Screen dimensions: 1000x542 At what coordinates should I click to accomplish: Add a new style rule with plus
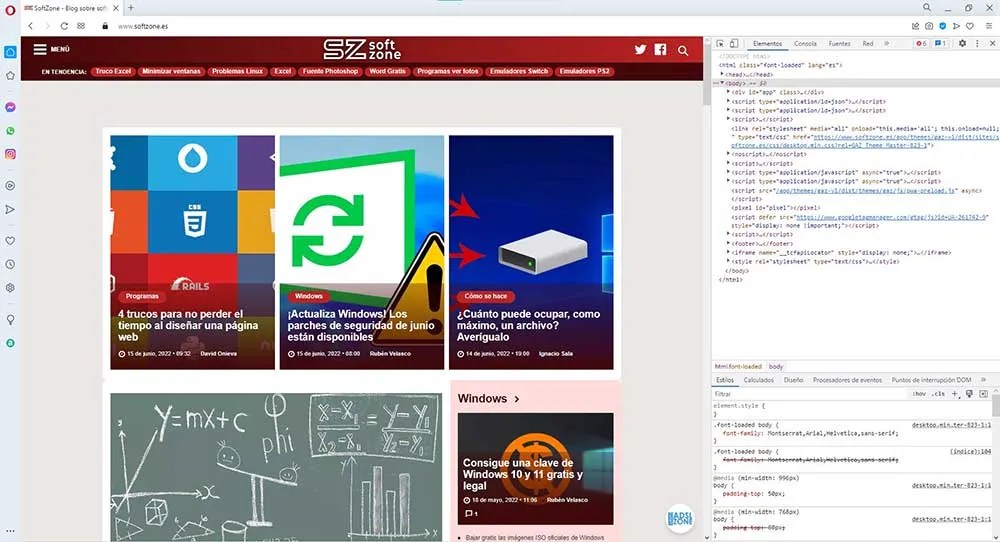coord(955,394)
